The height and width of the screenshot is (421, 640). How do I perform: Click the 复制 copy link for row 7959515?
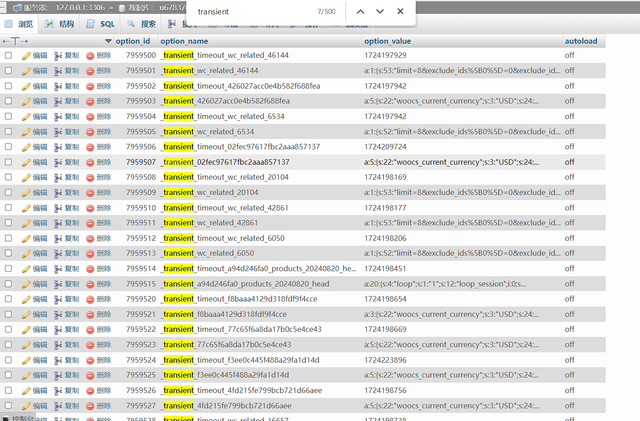pyautogui.click(x=72, y=284)
